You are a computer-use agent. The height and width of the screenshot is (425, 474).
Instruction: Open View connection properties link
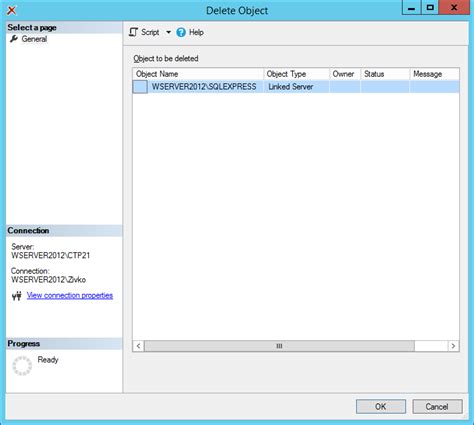click(x=70, y=295)
